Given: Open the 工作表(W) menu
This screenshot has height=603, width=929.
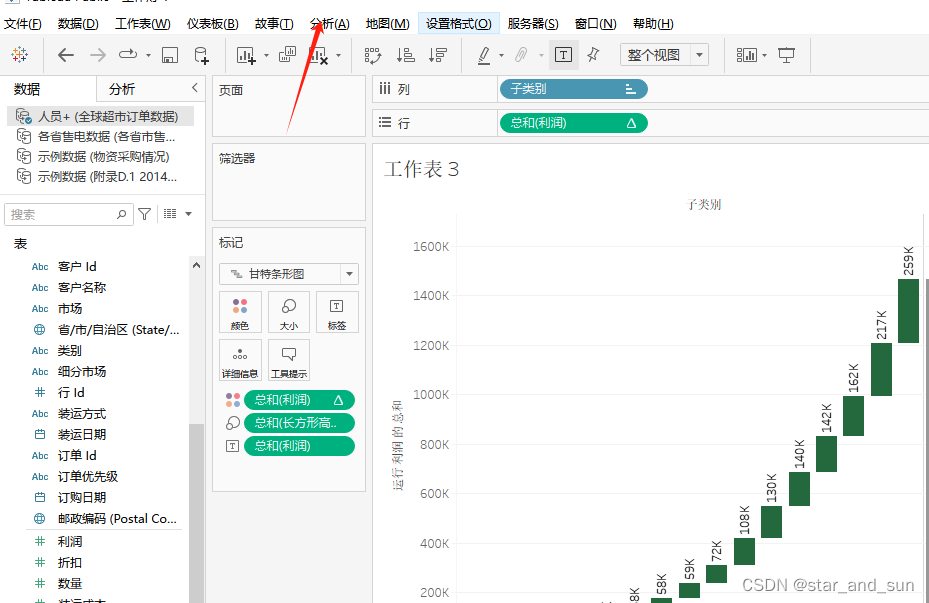Looking at the screenshot, I should click(x=142, y=24).
